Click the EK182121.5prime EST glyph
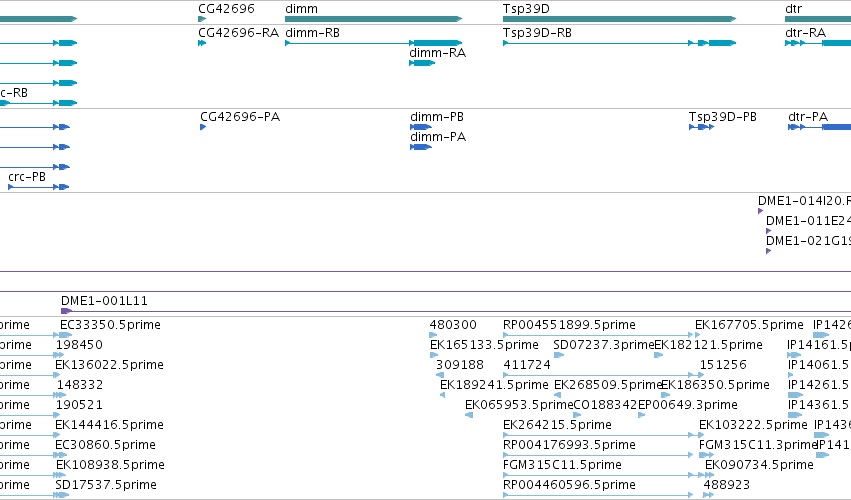Screen dimensions: 851x500 pyautogui.click(x=658, y=355)
